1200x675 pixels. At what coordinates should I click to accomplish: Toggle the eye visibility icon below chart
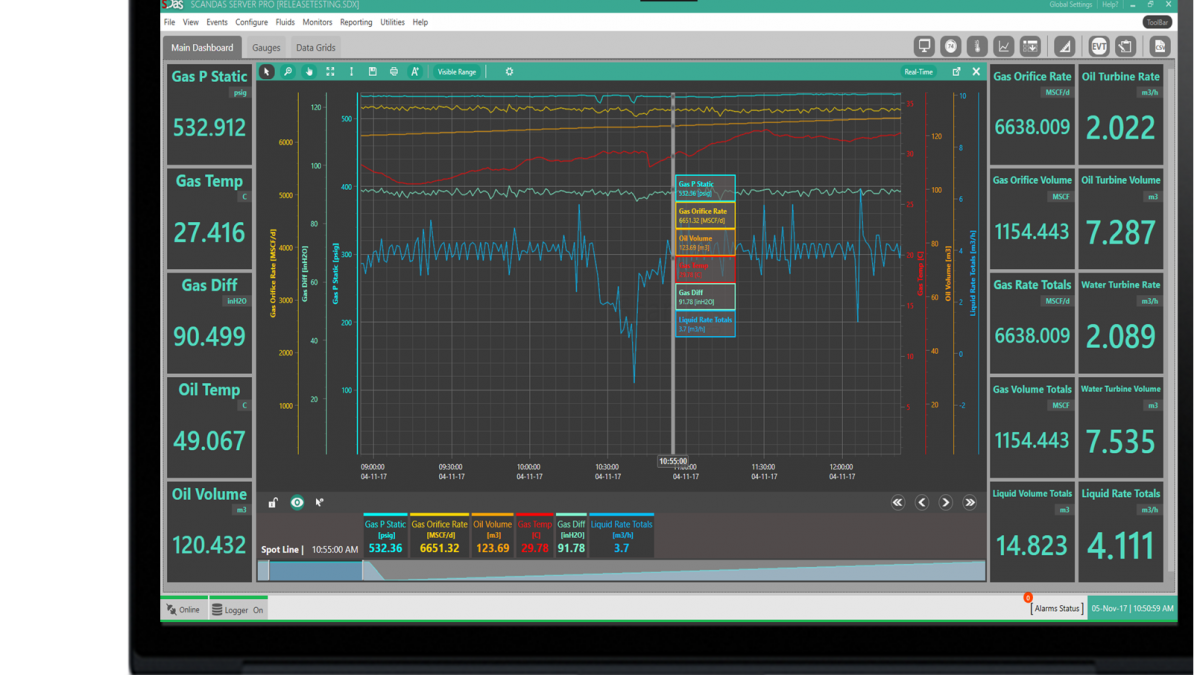[x=297, y=502]
